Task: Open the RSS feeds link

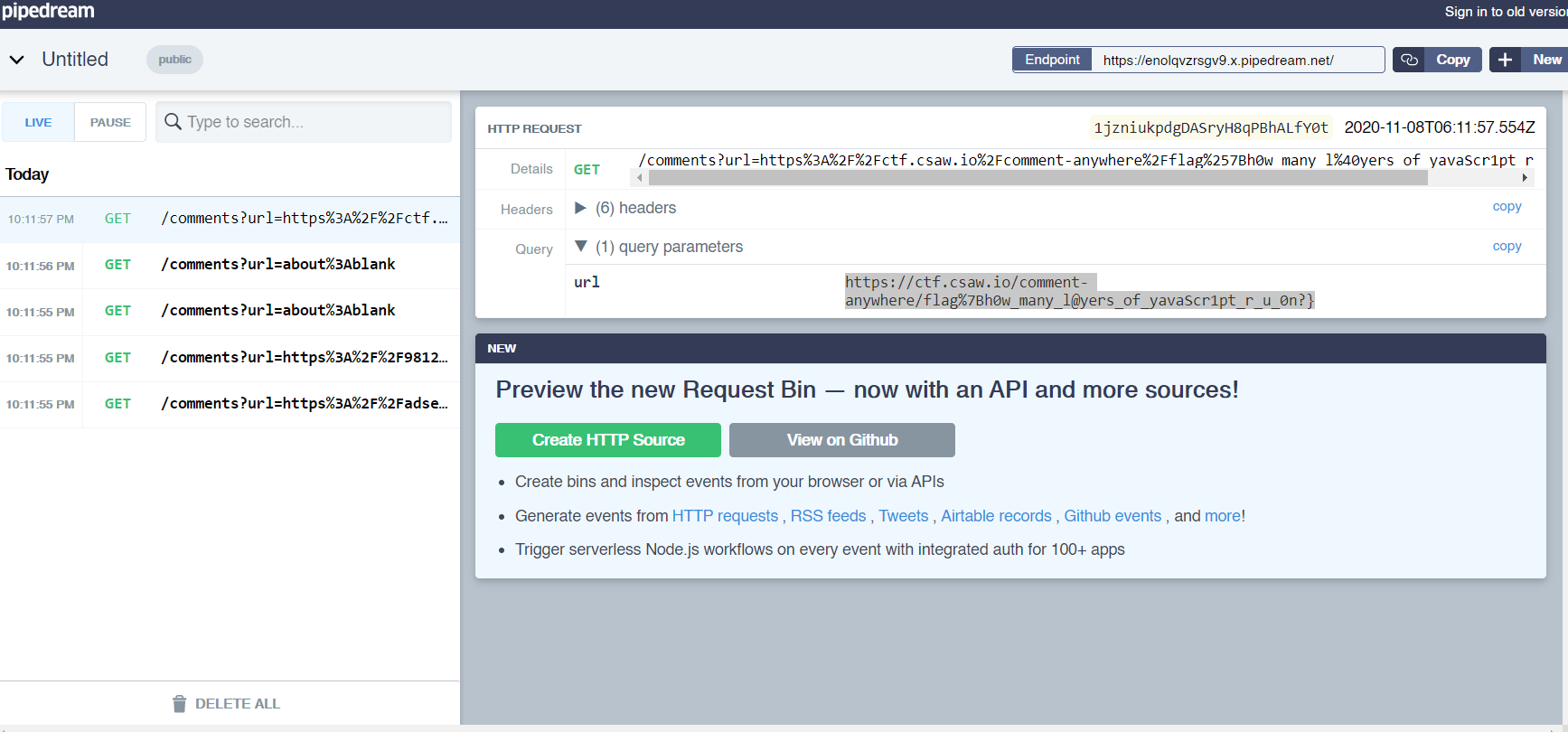Action: pos(828,516)
